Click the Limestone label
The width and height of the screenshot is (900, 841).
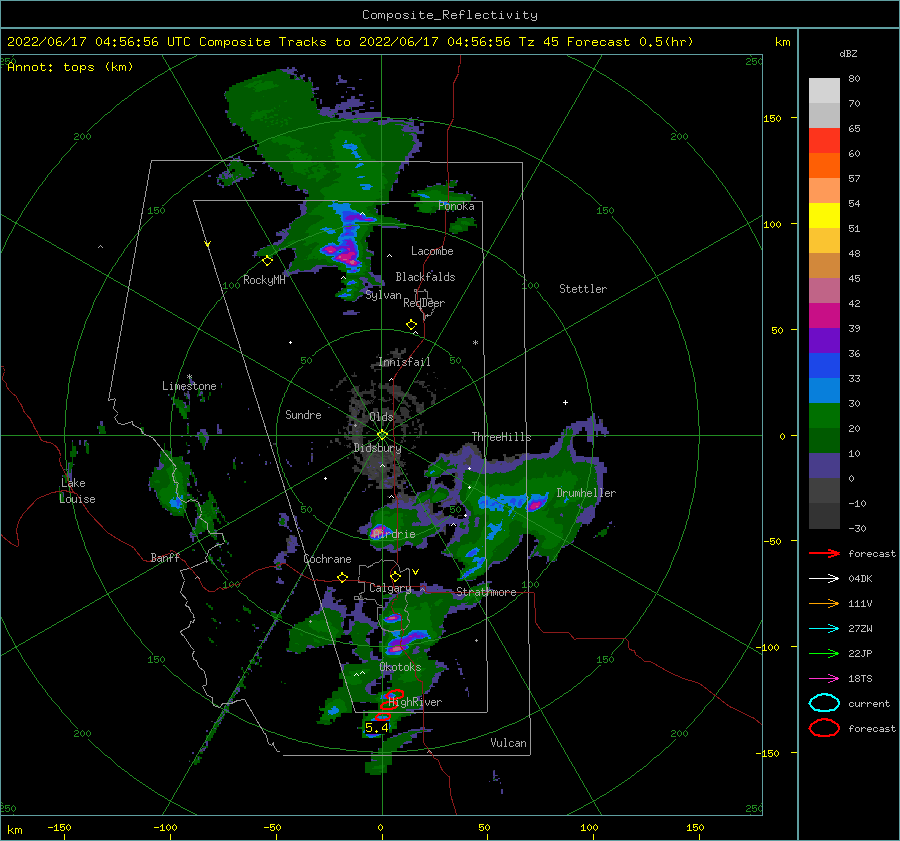click(189, 386)
